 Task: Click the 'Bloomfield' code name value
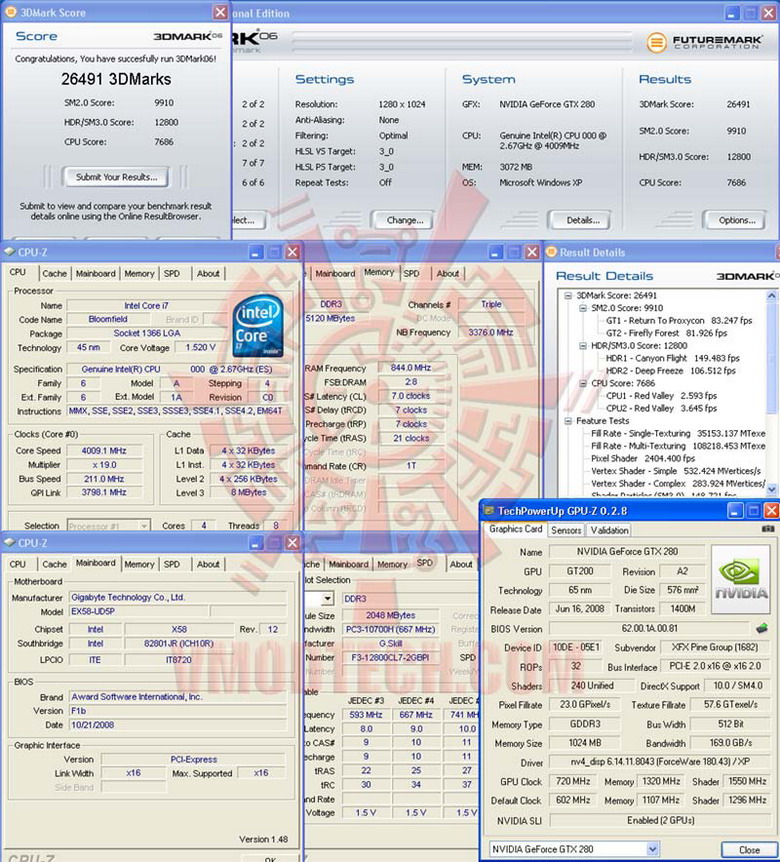pyautogui.click(x=108, y=319)
